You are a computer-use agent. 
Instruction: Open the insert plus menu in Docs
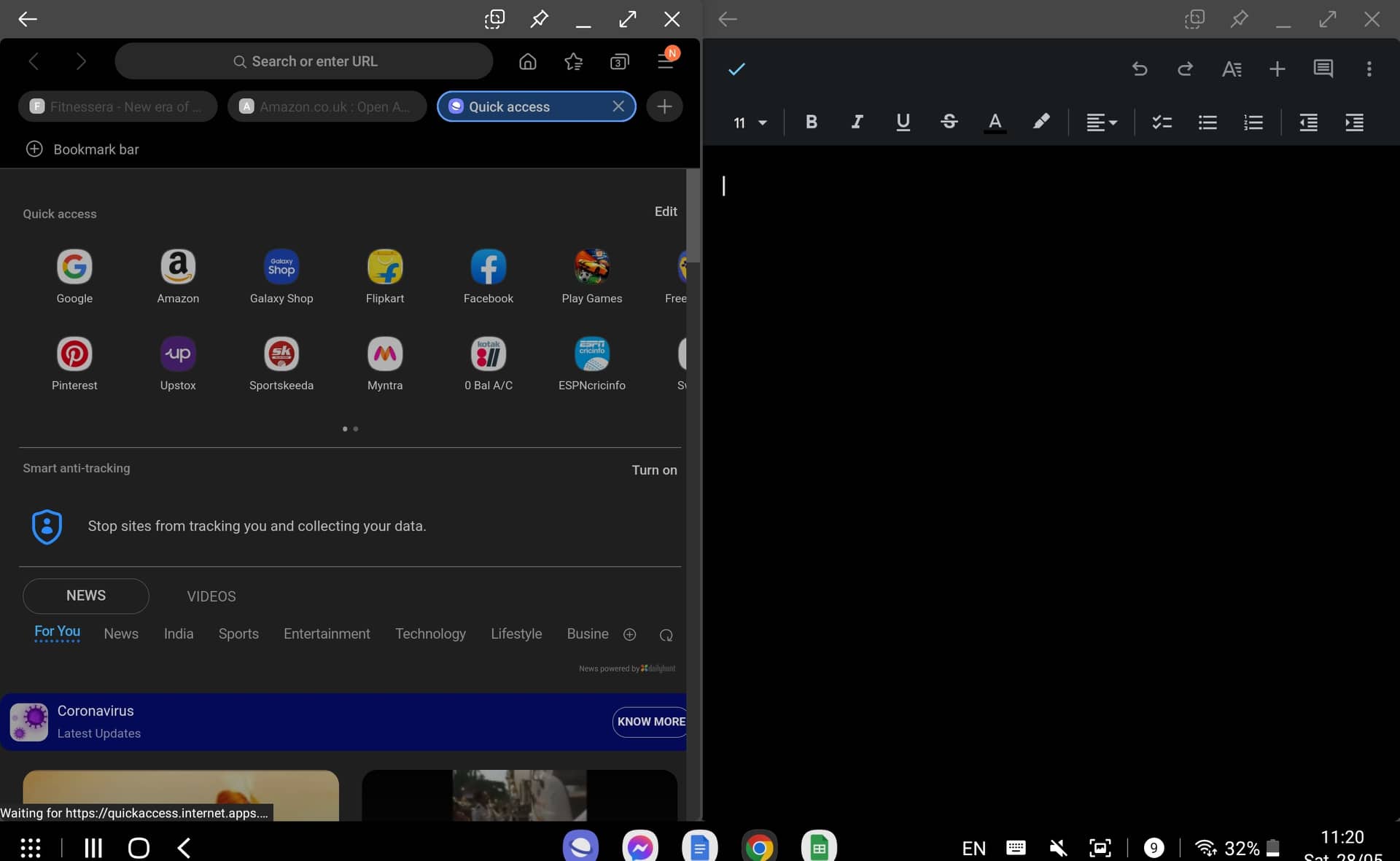click(1277, 69)
